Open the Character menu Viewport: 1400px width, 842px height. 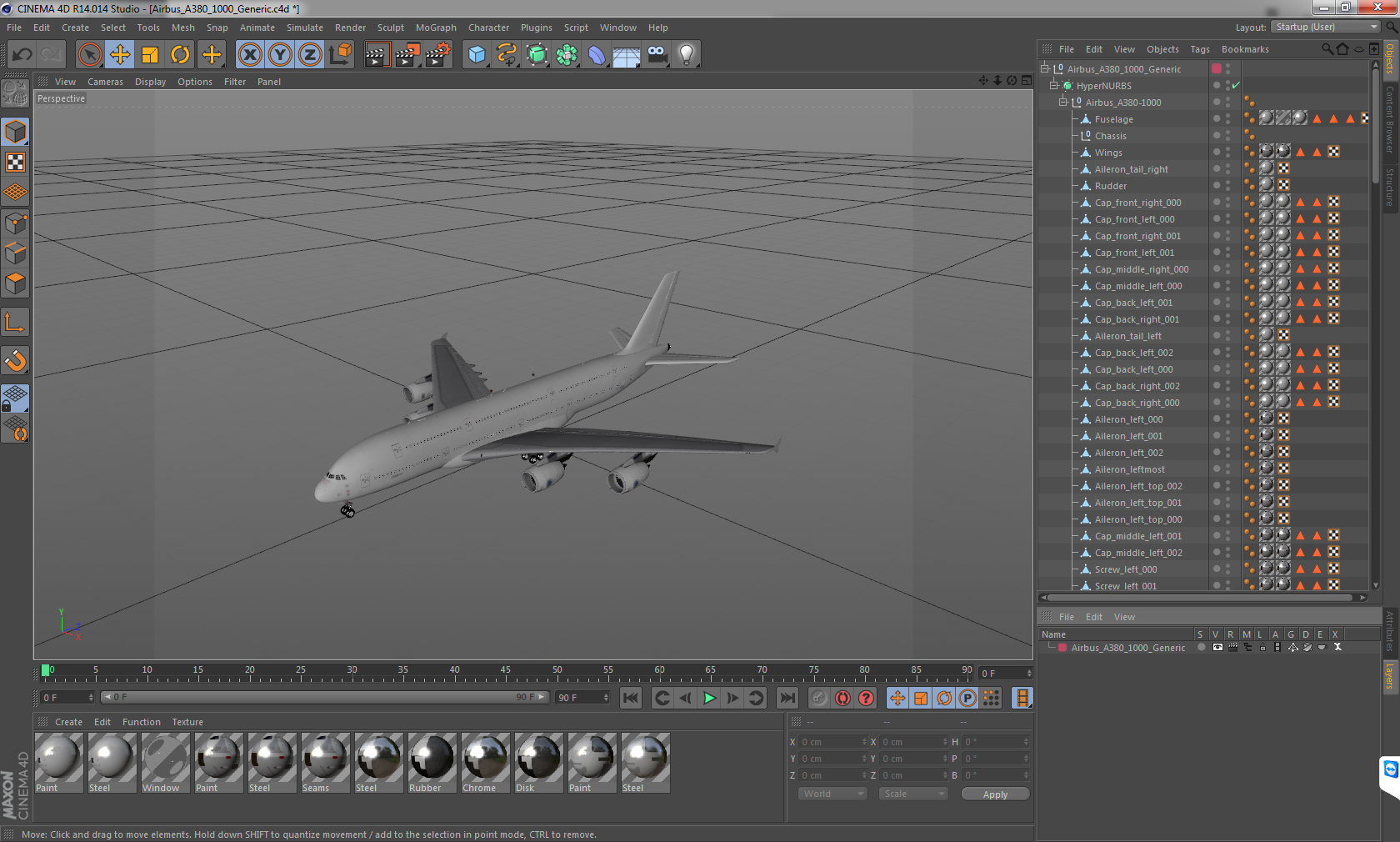tap(488, 28)
